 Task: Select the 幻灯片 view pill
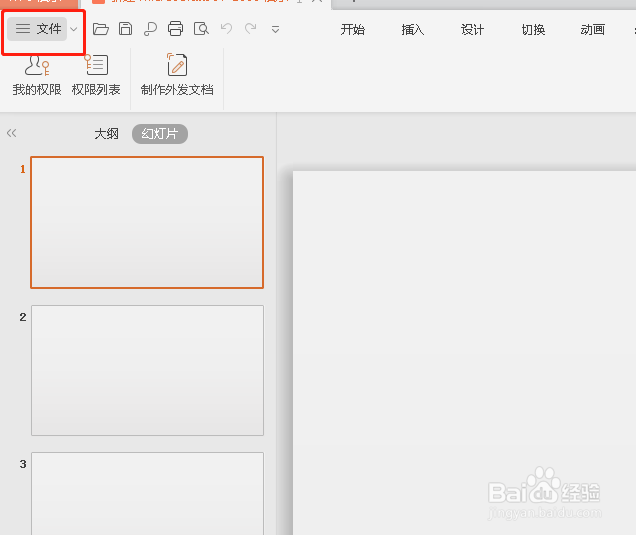coord(160,134)
